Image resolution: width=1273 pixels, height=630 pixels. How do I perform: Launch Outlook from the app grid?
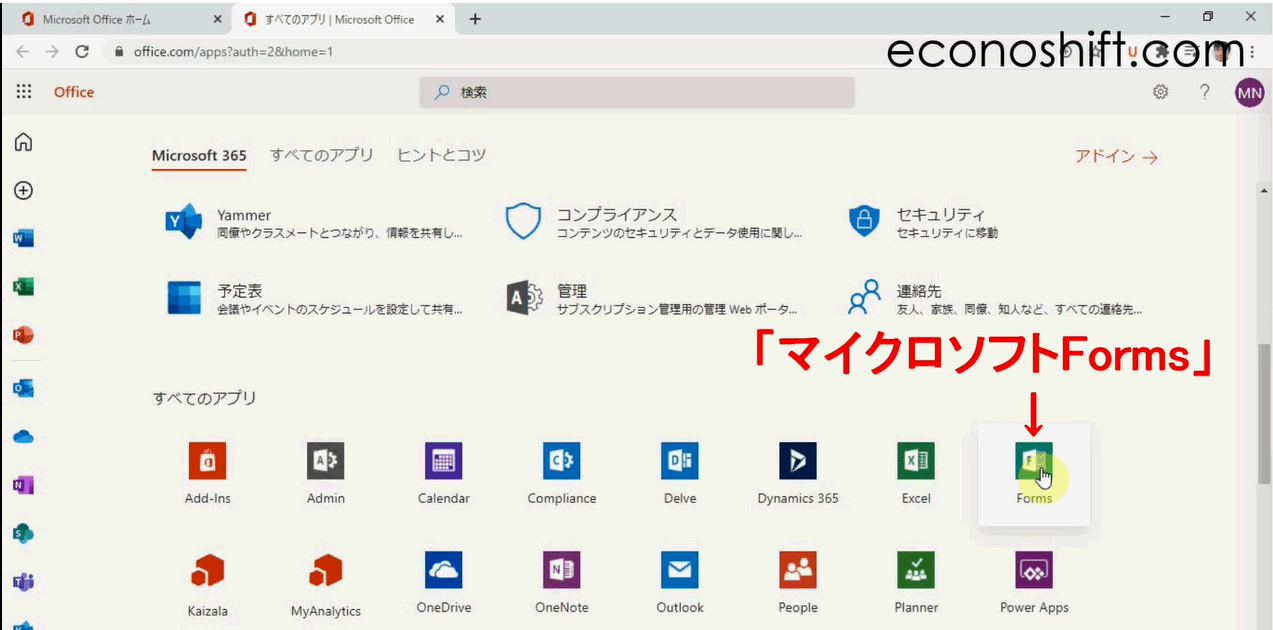tap(679, 570)
